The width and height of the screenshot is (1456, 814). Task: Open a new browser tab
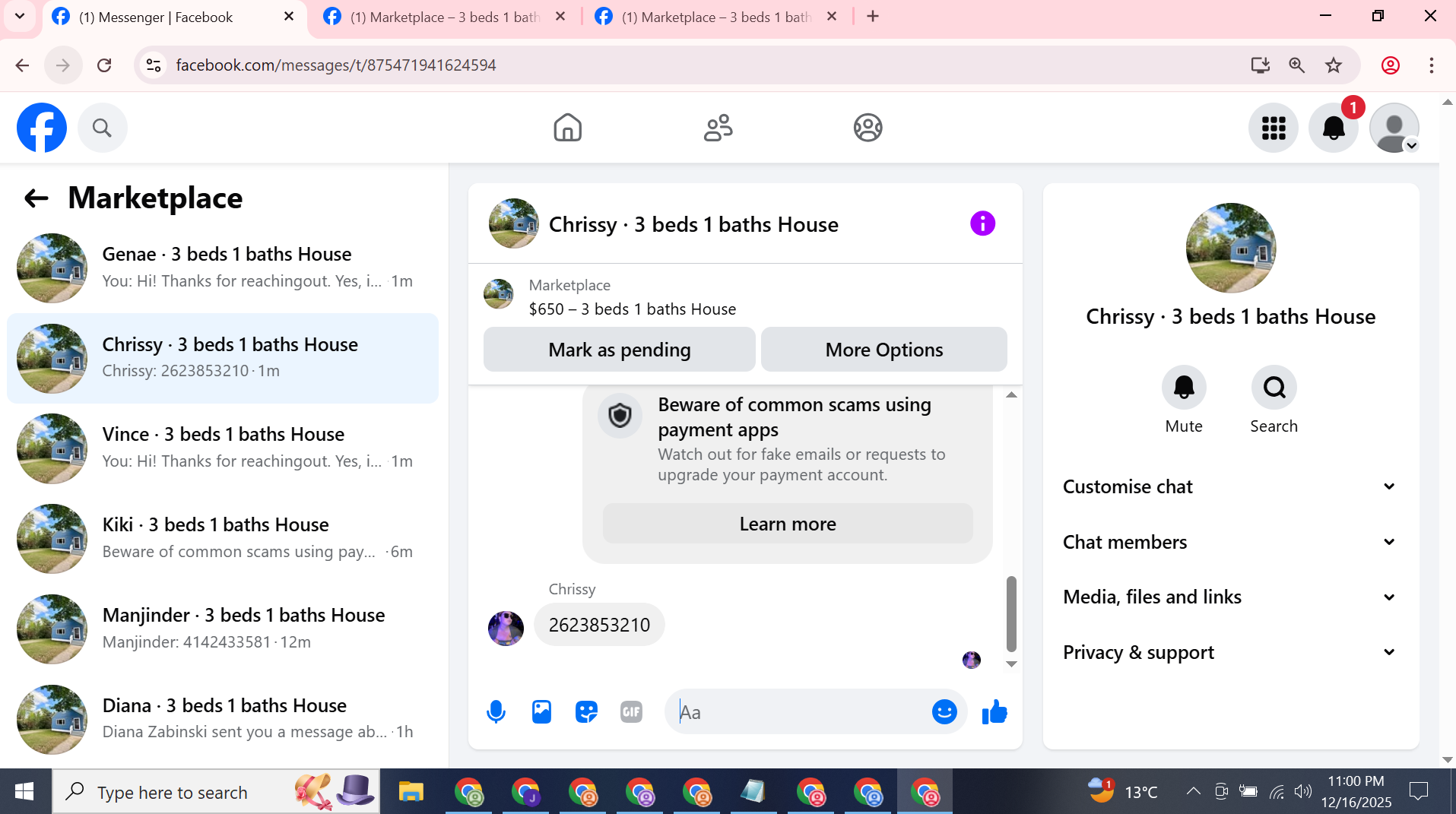873,17
